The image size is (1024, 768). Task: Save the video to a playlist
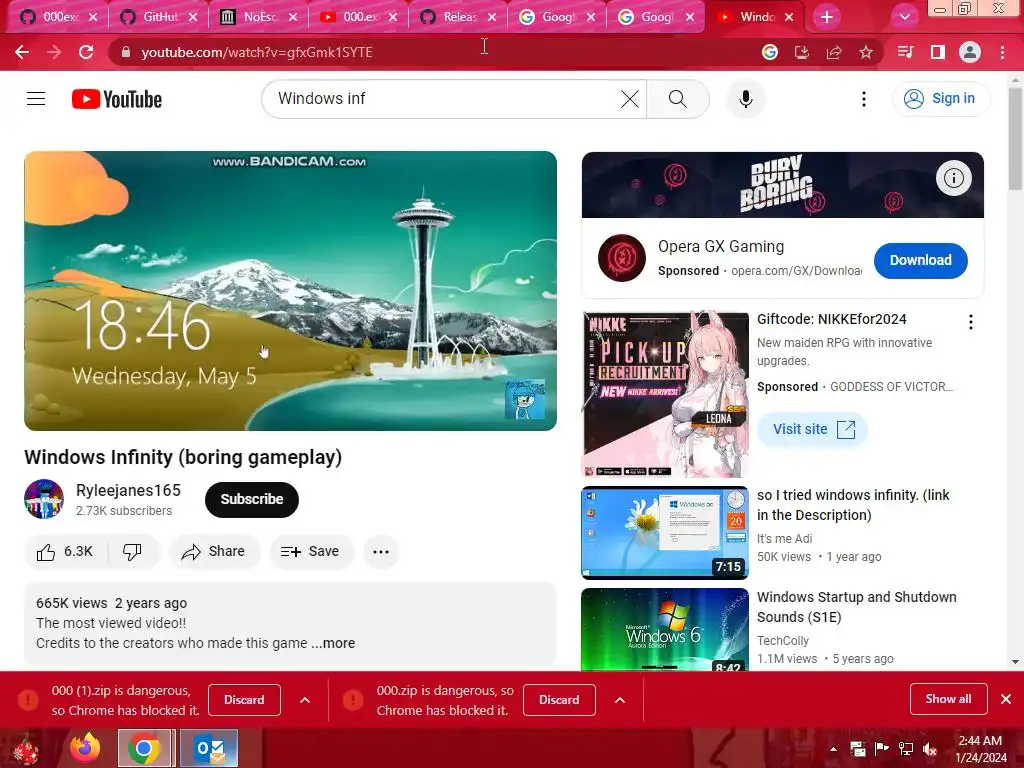tap(311, 552)
